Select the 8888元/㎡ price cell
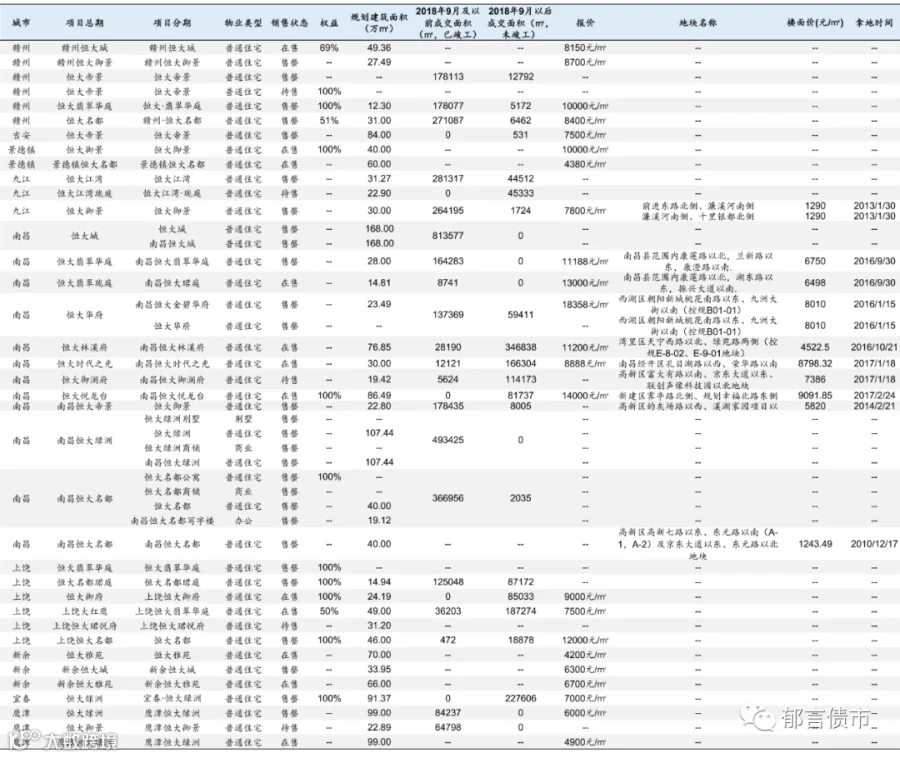This screenshot has width=900, height=758. pos(585,364)
